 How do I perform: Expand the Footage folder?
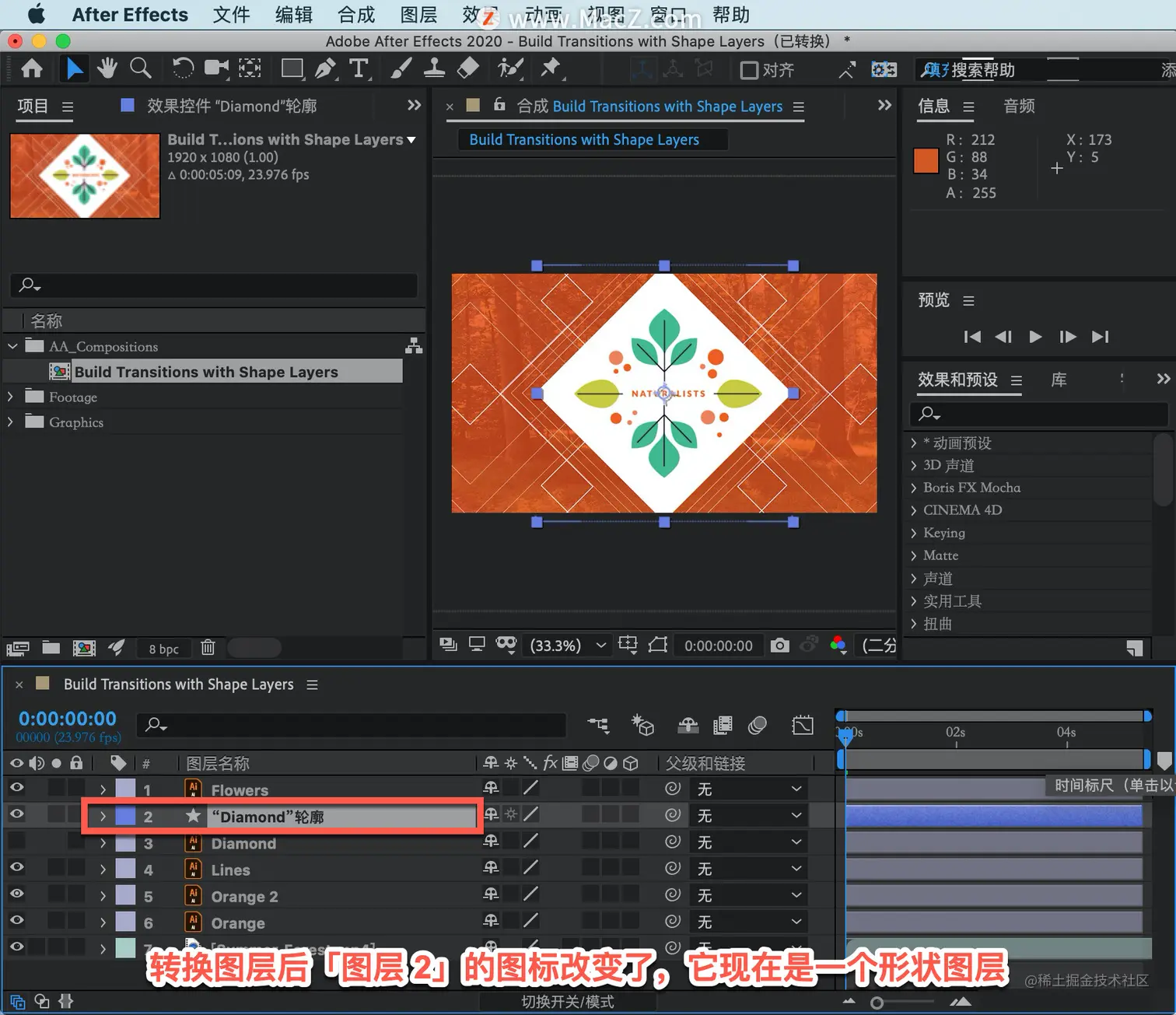[x=10, y=397]
